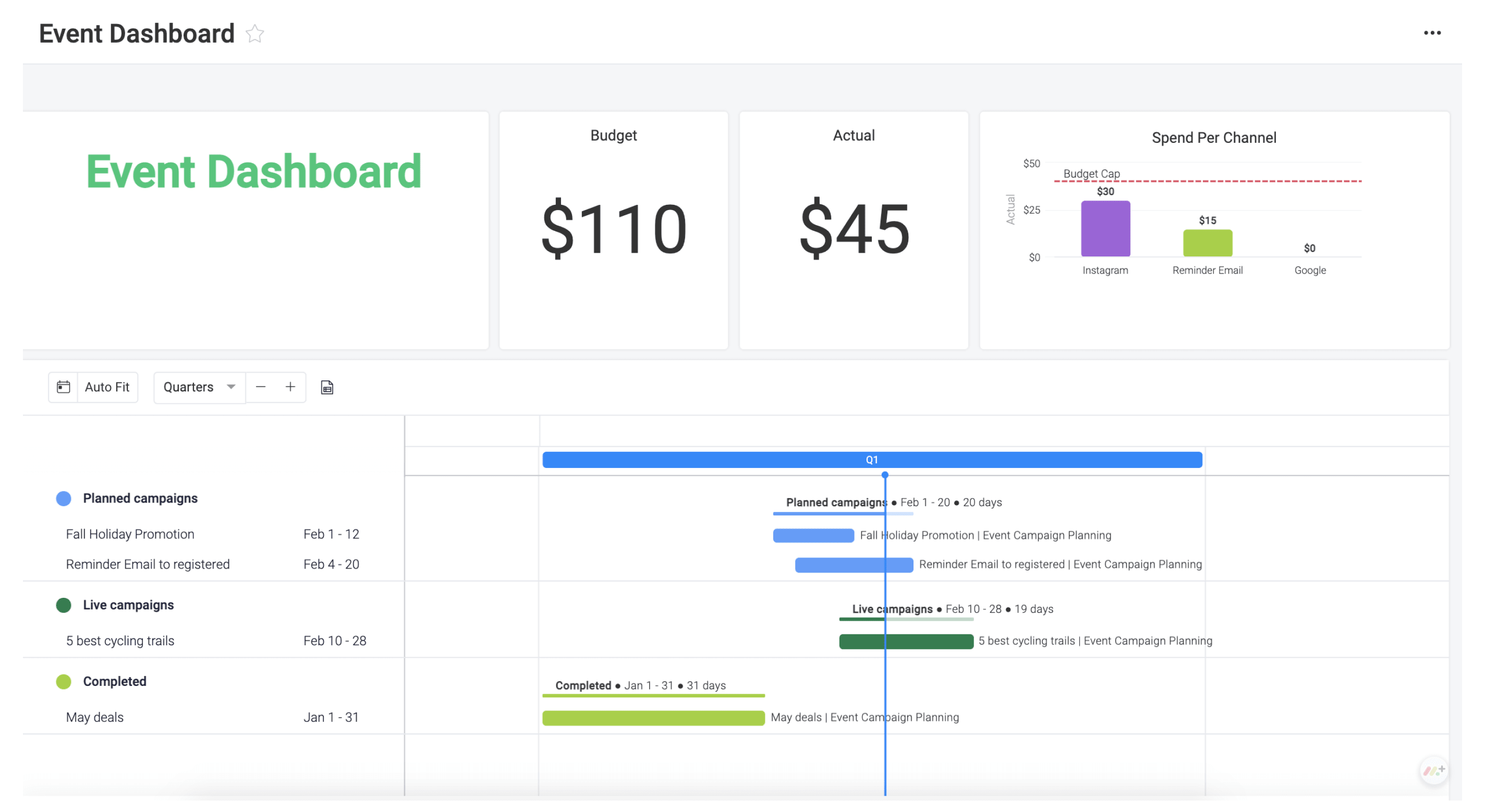Click the export icon in the Gantt toolbar
The height and width of the screenshot is (812, 1485).
(326, 387)
